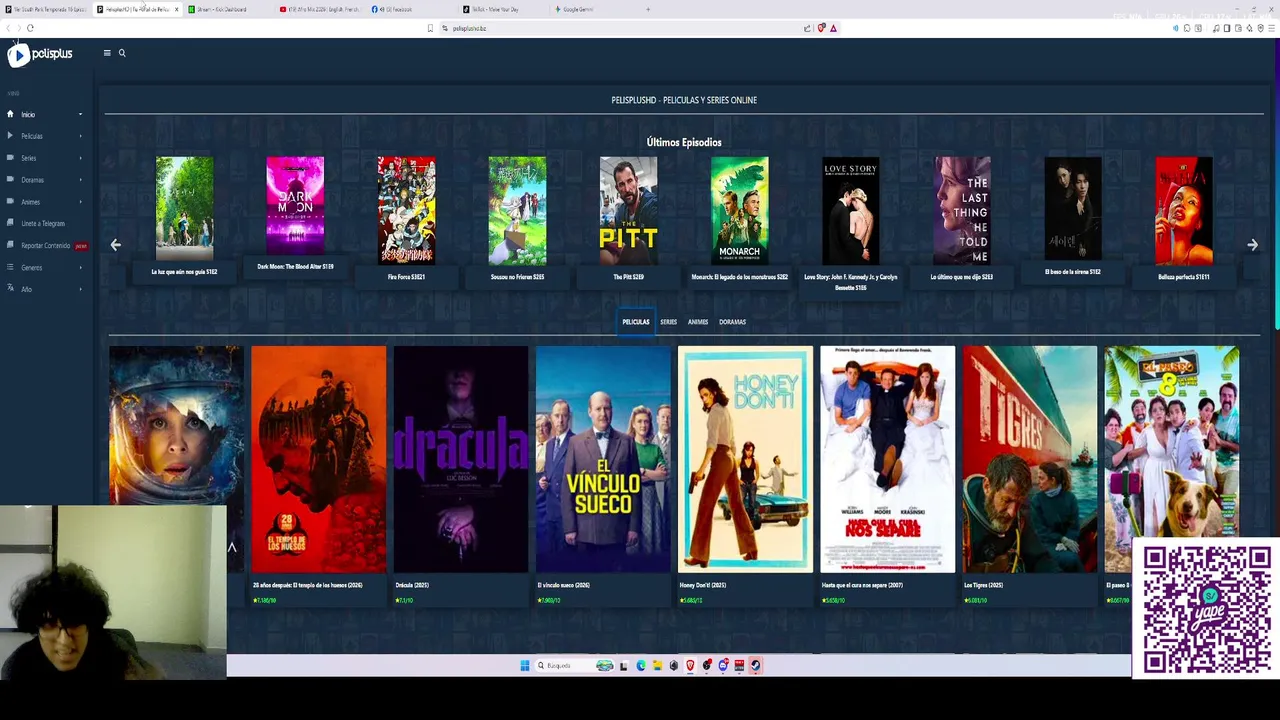The image size is (1280, 720).
Task: Click the Brave shields icon in address bar
Action: (x=822, y=28)
